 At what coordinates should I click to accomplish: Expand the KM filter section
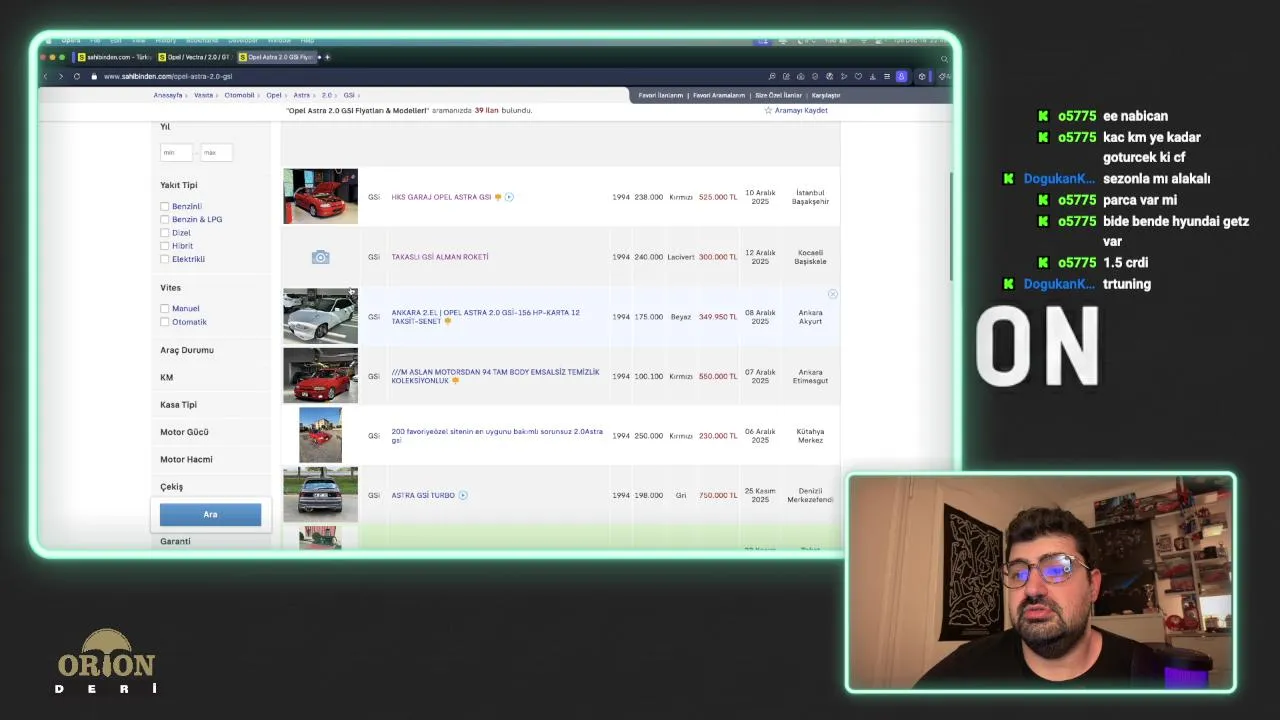click(166, 377)
